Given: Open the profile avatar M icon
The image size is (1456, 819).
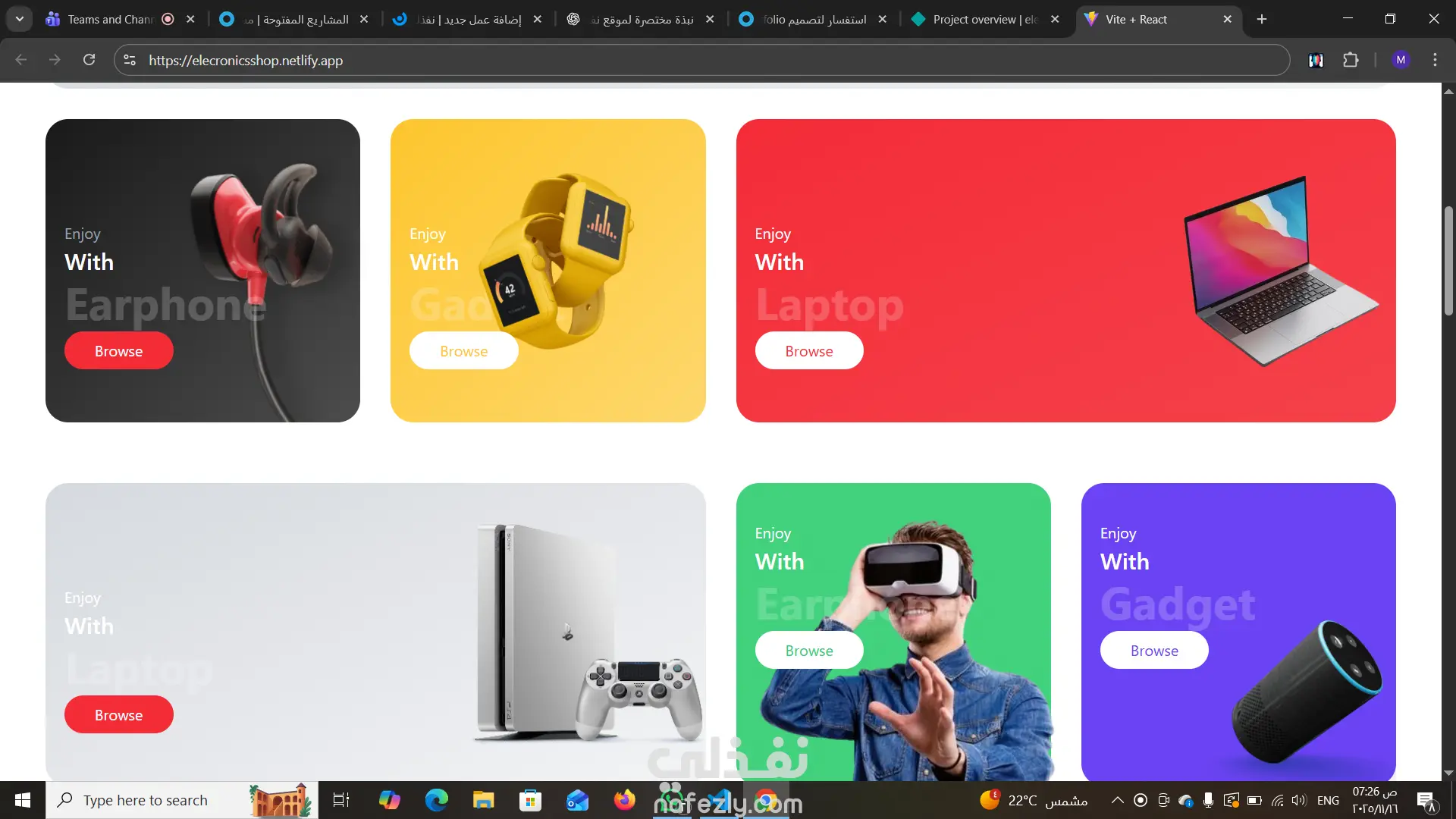Looking at the screenshot, I should (1401, 60).
